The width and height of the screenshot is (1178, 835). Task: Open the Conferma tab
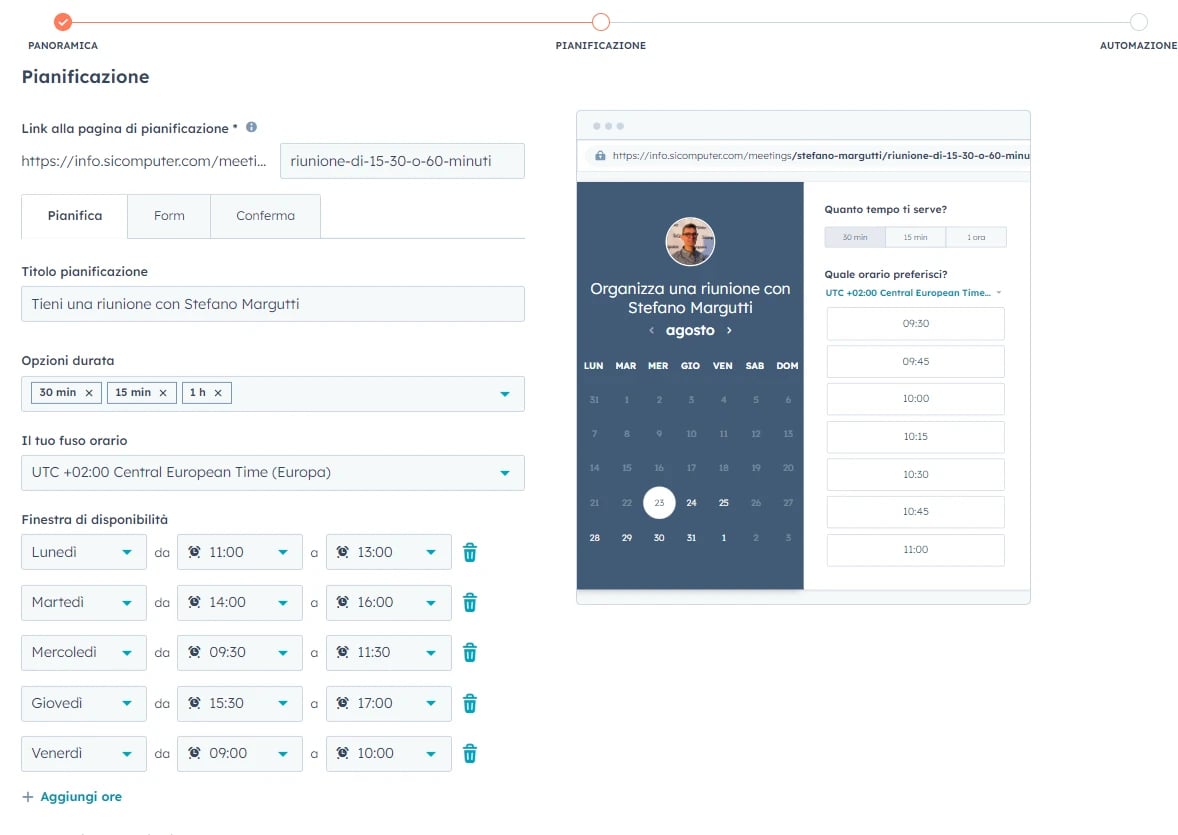pyautogui.click(x=265, y=216)
